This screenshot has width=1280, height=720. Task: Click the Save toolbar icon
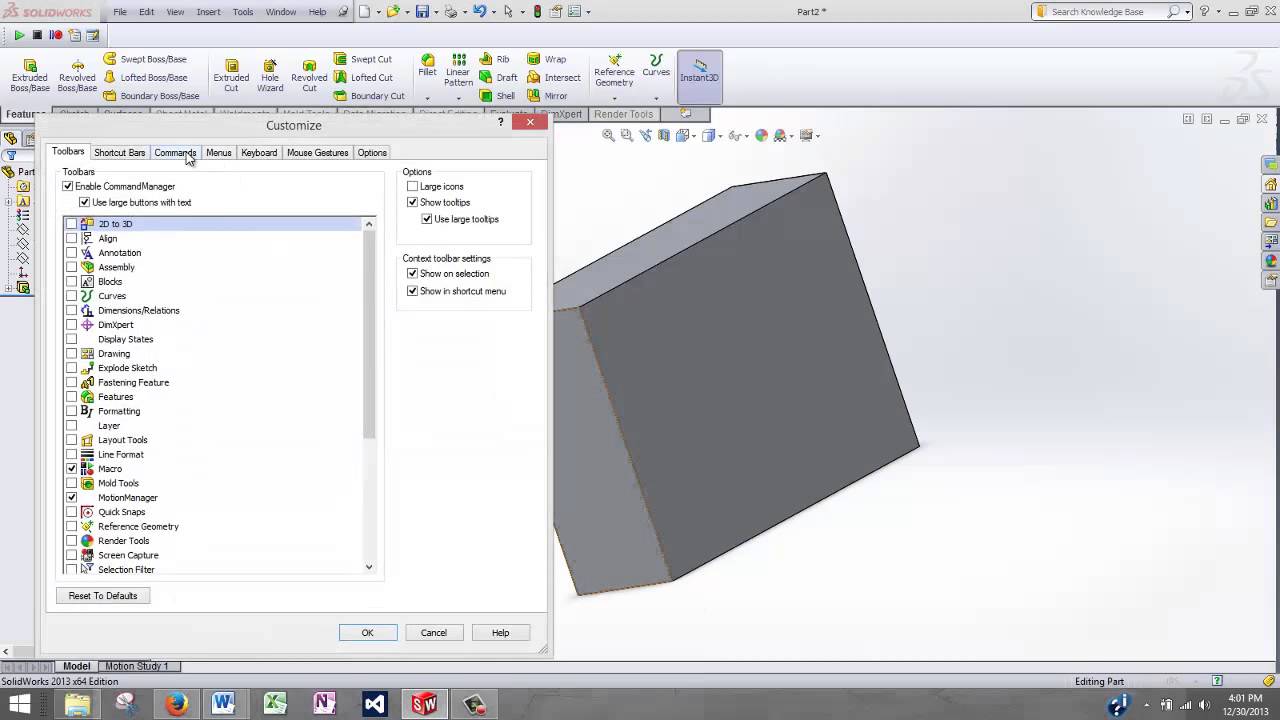click(422, 12)
